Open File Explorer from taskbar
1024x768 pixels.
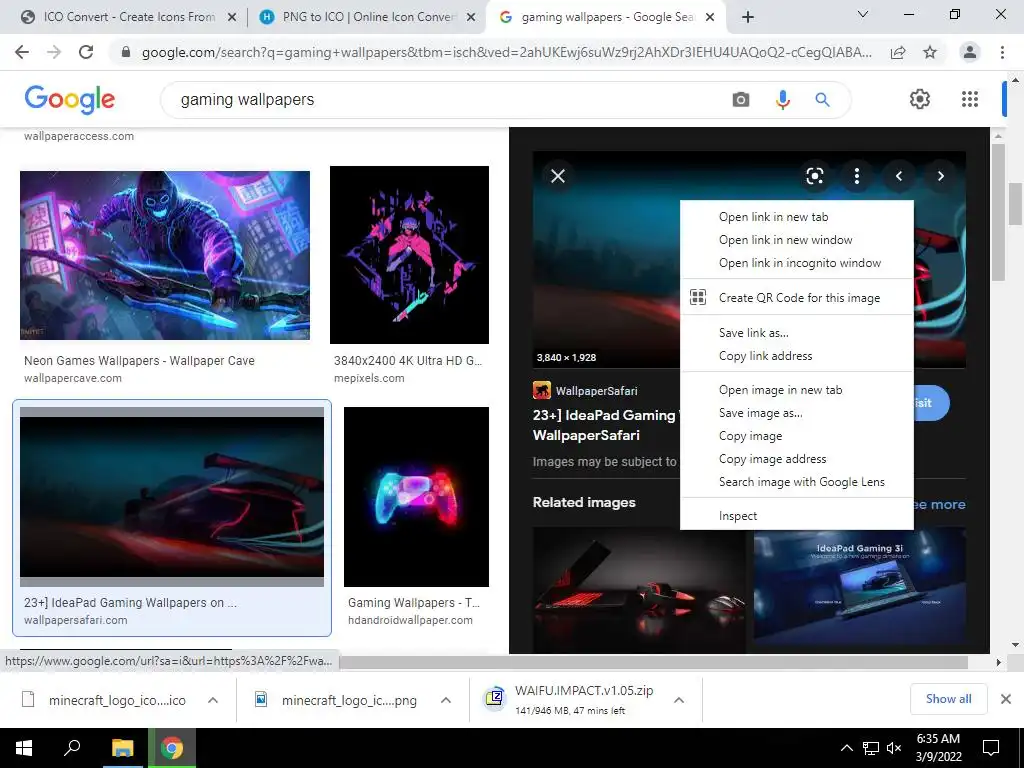coord(122,748)
